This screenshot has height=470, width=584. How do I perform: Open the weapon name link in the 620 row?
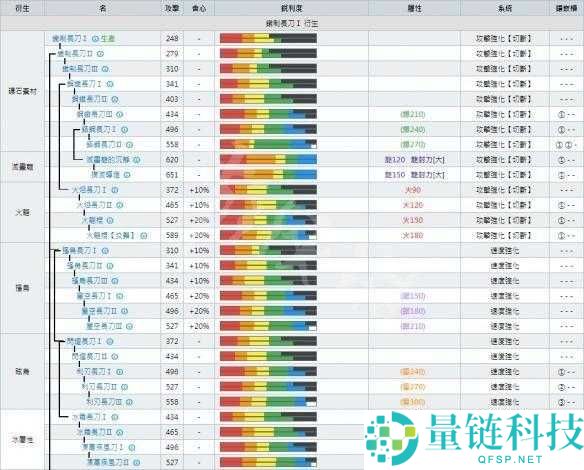108,160
